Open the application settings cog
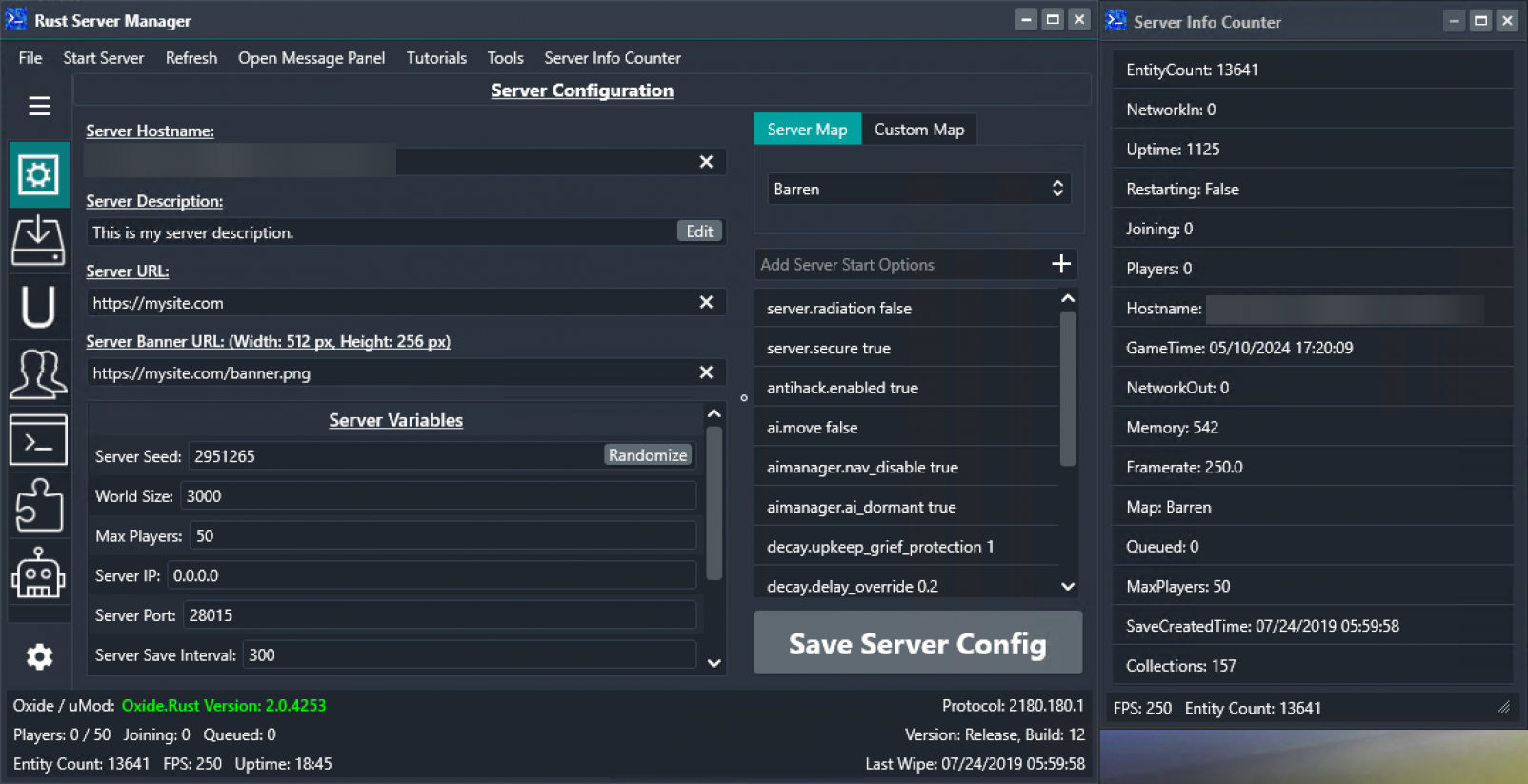 point(39,656)
